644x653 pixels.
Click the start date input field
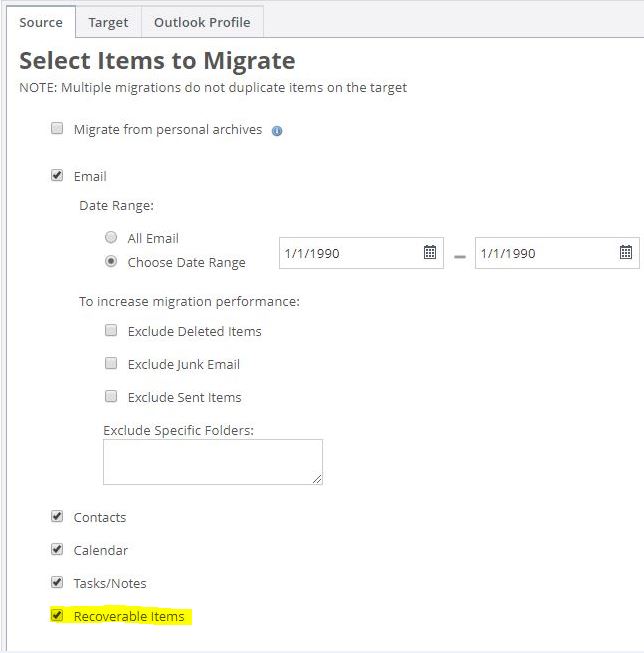coord(348,253)
